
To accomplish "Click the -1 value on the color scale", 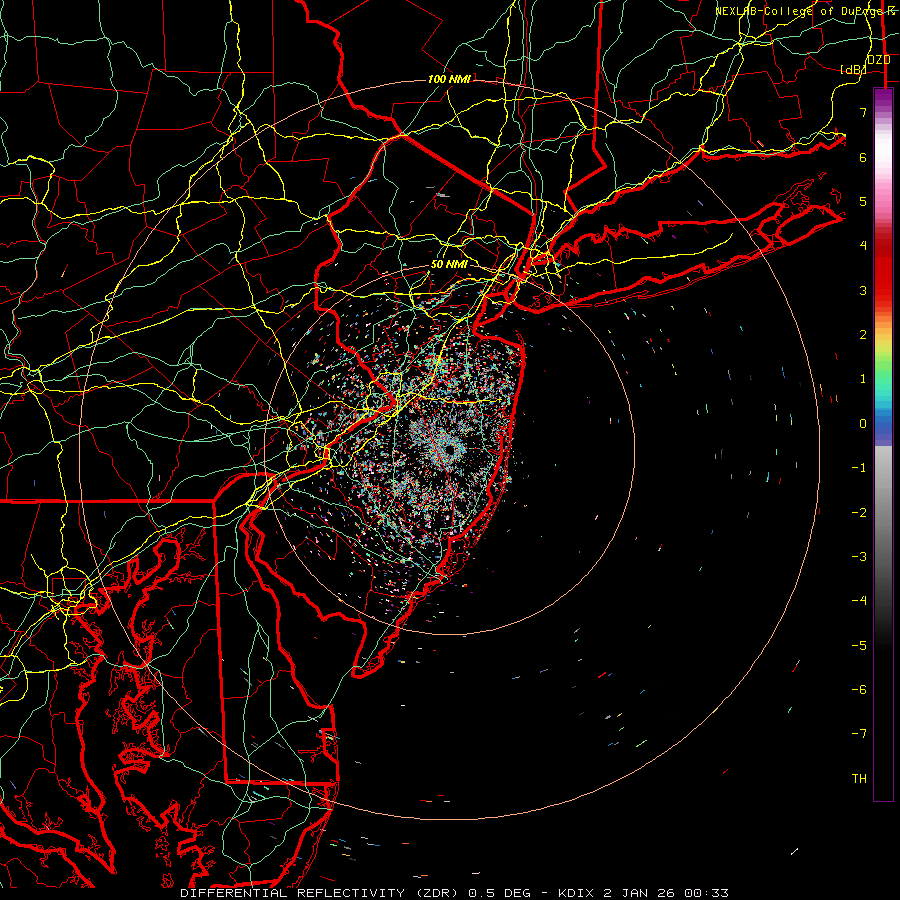I will [x=859, y=468].
